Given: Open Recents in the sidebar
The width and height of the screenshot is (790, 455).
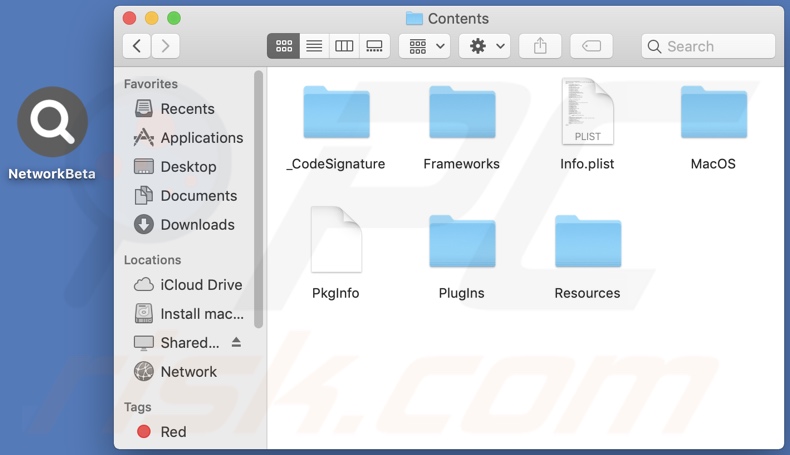Looking at the screenshot, I should pos(187,109).
